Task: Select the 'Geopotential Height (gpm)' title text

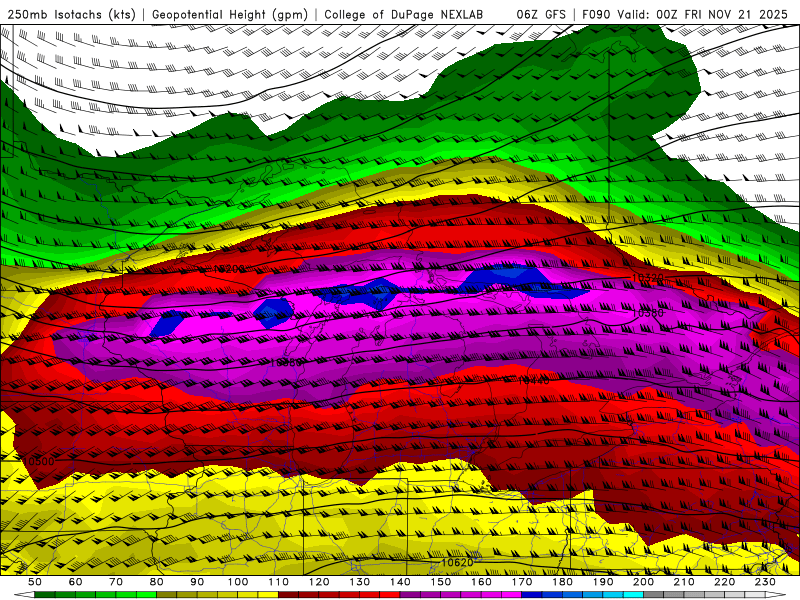Action: 230,14
